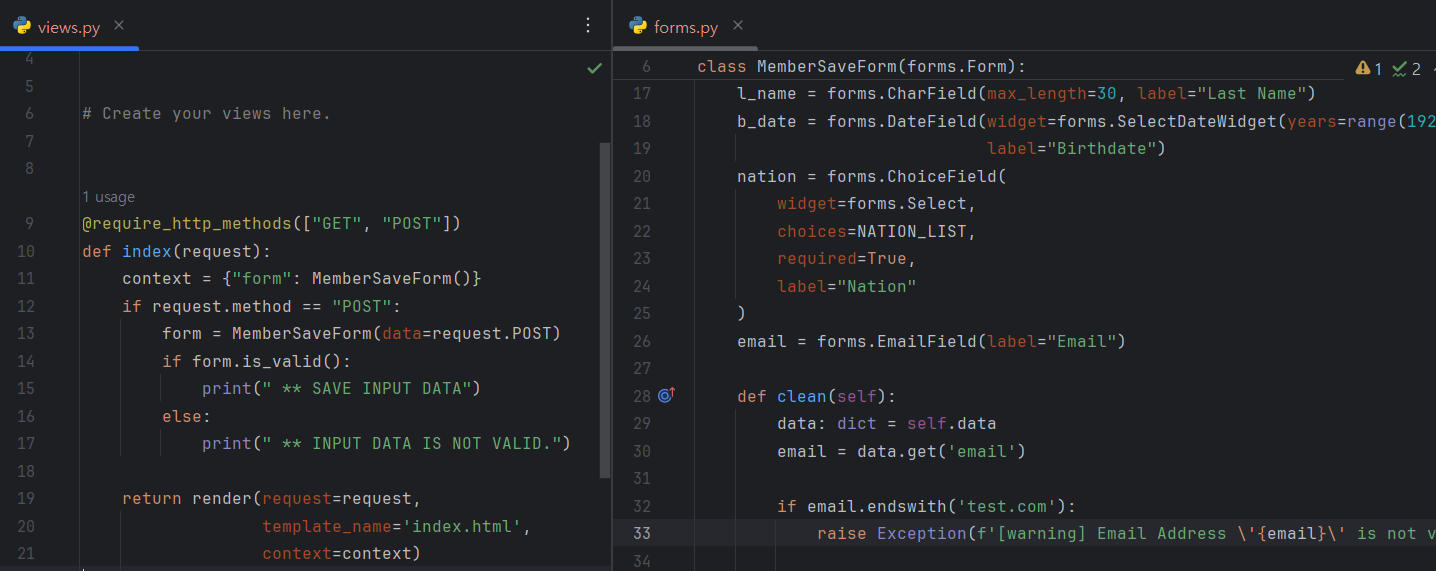
Task: Click the vertical scrollbar in views.py editor
Action: (x=604, y=310)
